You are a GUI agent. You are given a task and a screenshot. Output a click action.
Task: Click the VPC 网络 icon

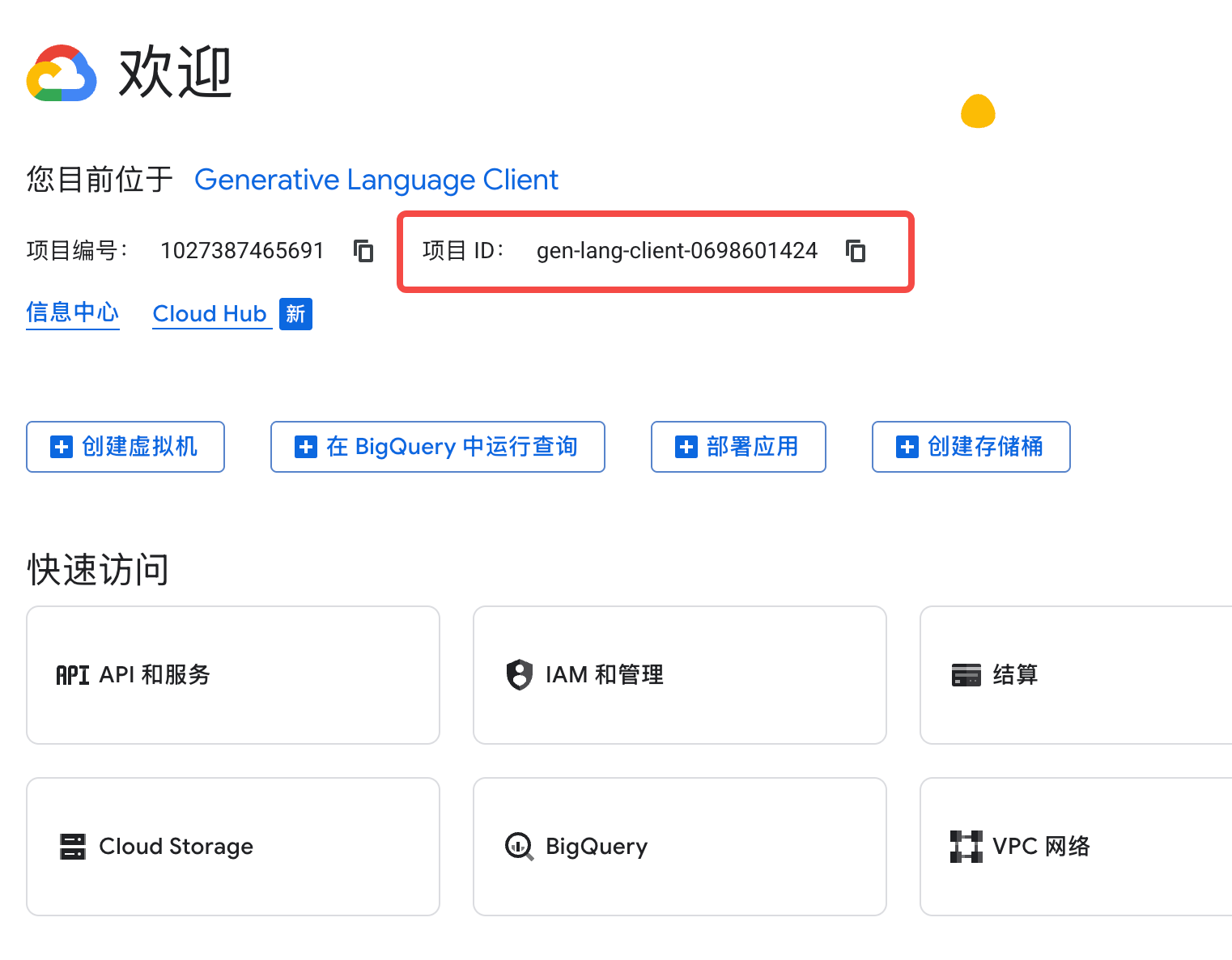tap(965, 846)
